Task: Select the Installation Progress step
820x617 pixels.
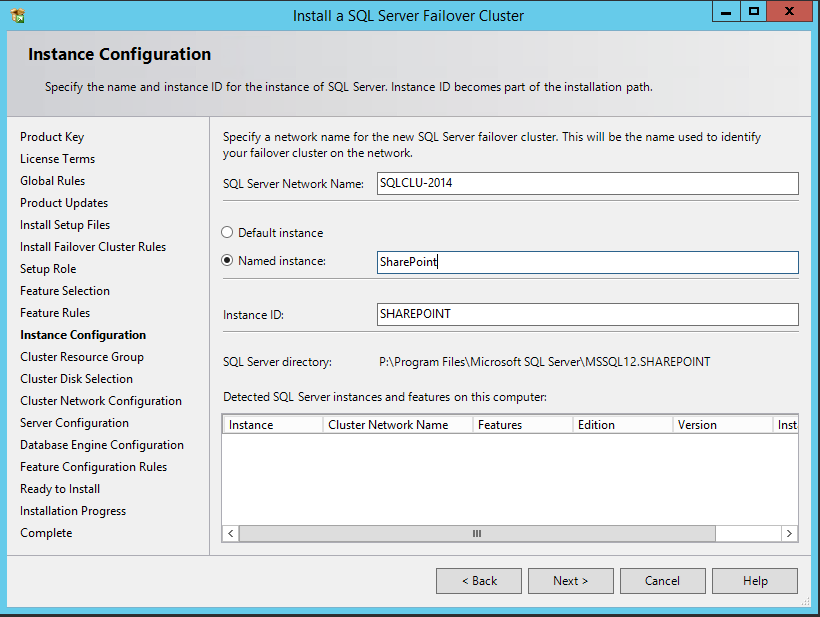Action: click(x=73, y=510)
